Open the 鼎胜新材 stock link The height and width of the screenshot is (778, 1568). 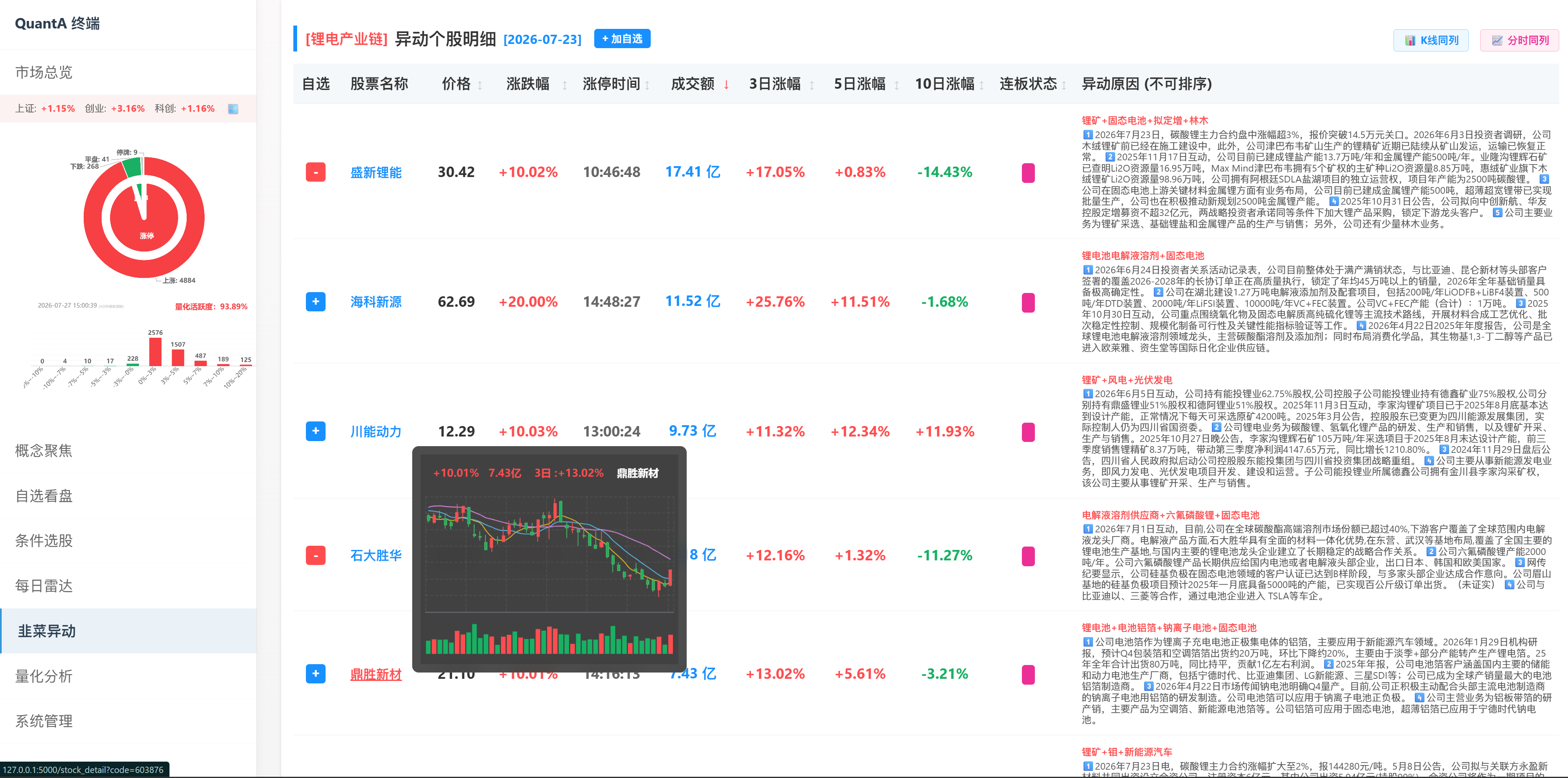point(375,674)
